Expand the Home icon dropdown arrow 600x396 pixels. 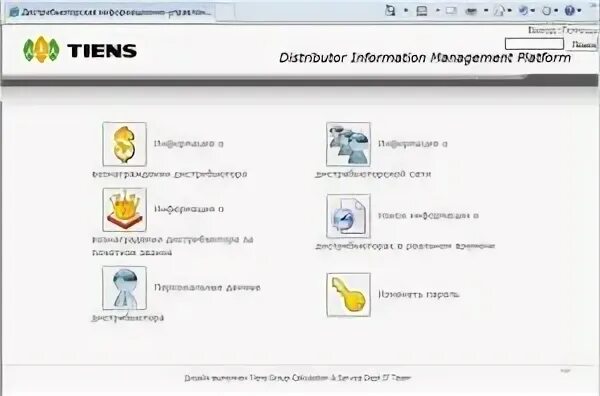[x=406, y=11]
